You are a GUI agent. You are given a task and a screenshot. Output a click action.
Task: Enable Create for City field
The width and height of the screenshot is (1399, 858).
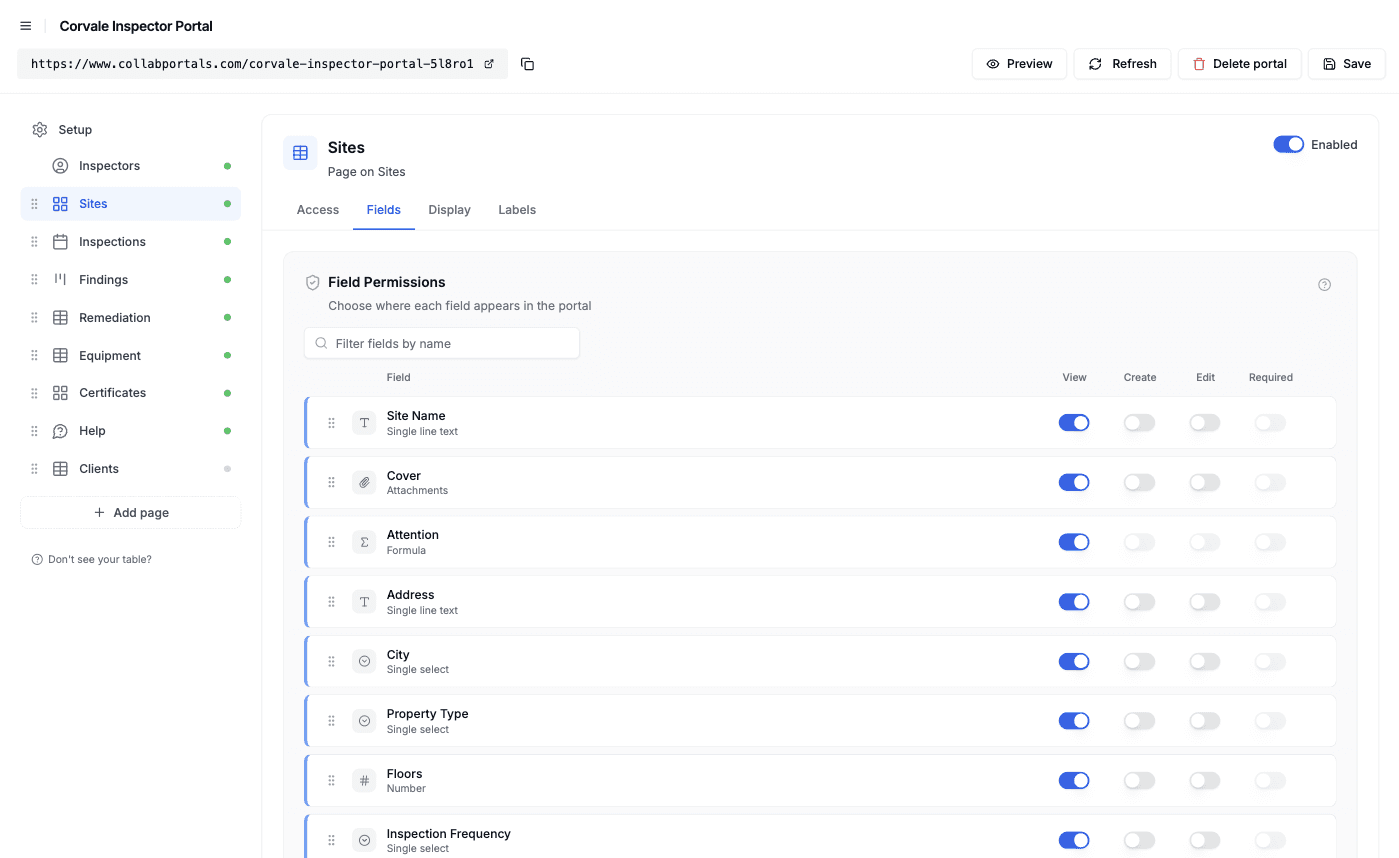[x=1139, y=662]
